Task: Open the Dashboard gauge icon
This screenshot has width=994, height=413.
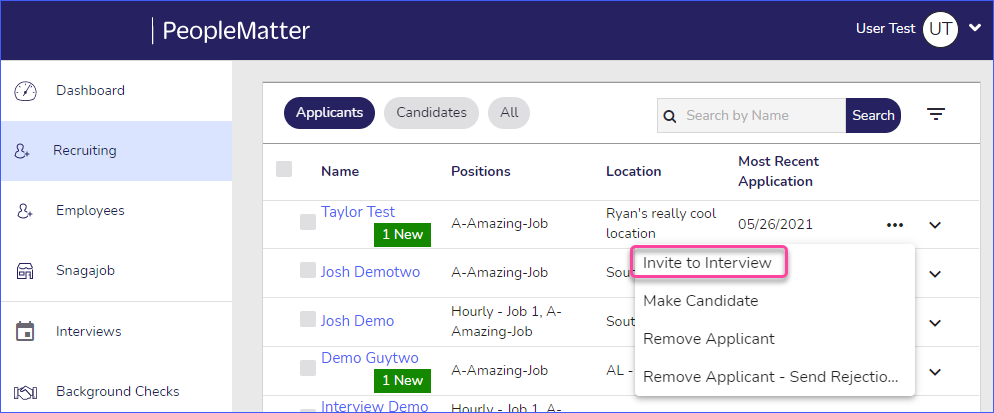Action: (25, 91)
